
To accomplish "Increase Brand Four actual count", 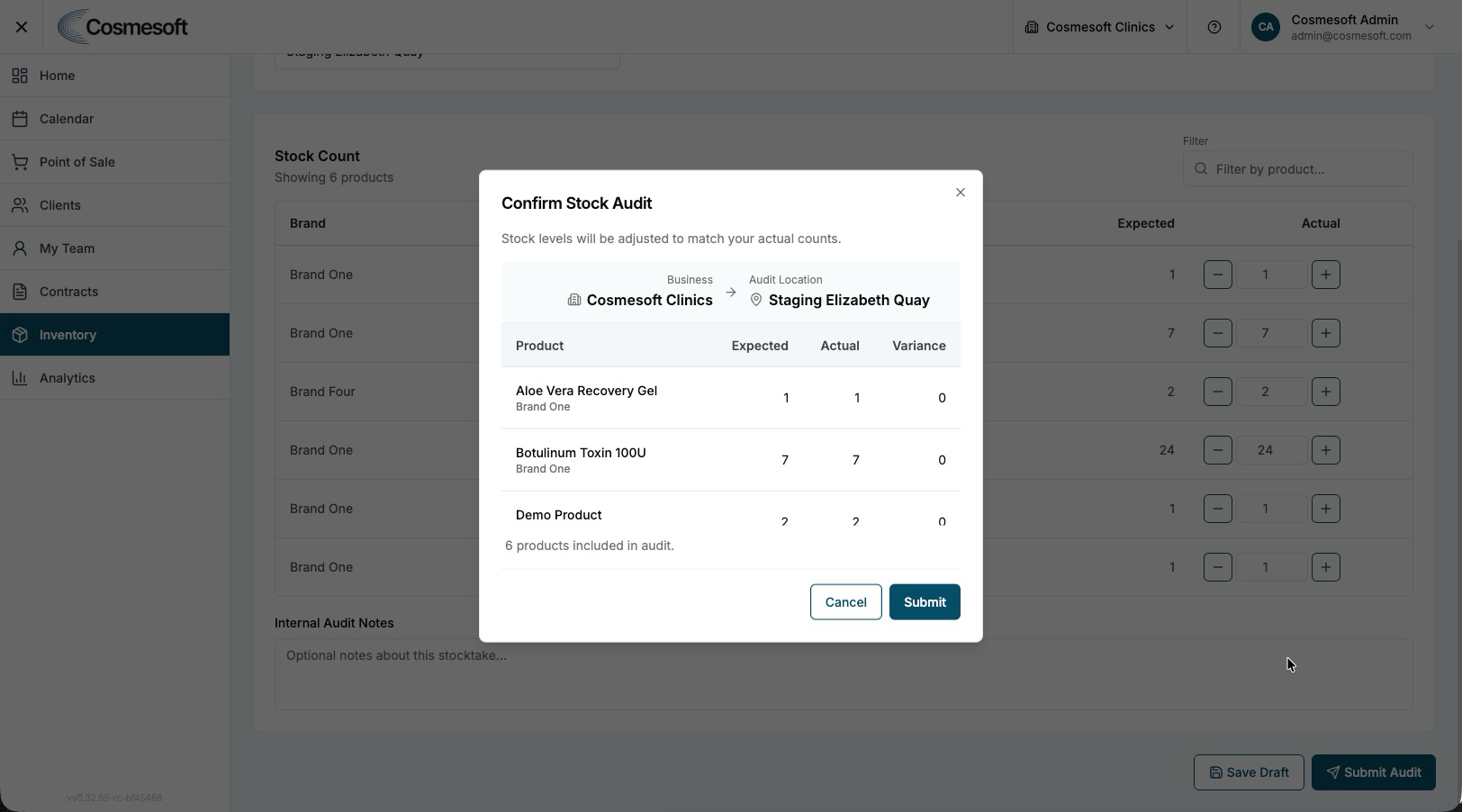I will 1325,392.
